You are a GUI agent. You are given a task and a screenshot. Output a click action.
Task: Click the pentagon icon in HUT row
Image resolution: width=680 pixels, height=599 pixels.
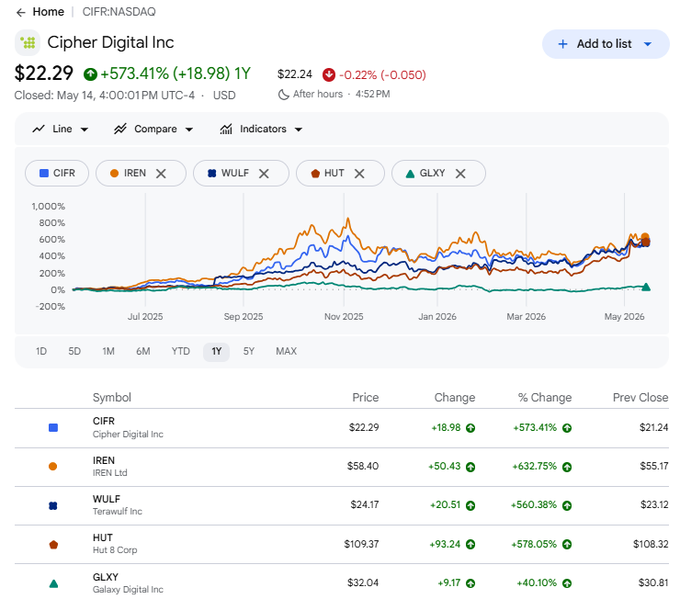53,544
